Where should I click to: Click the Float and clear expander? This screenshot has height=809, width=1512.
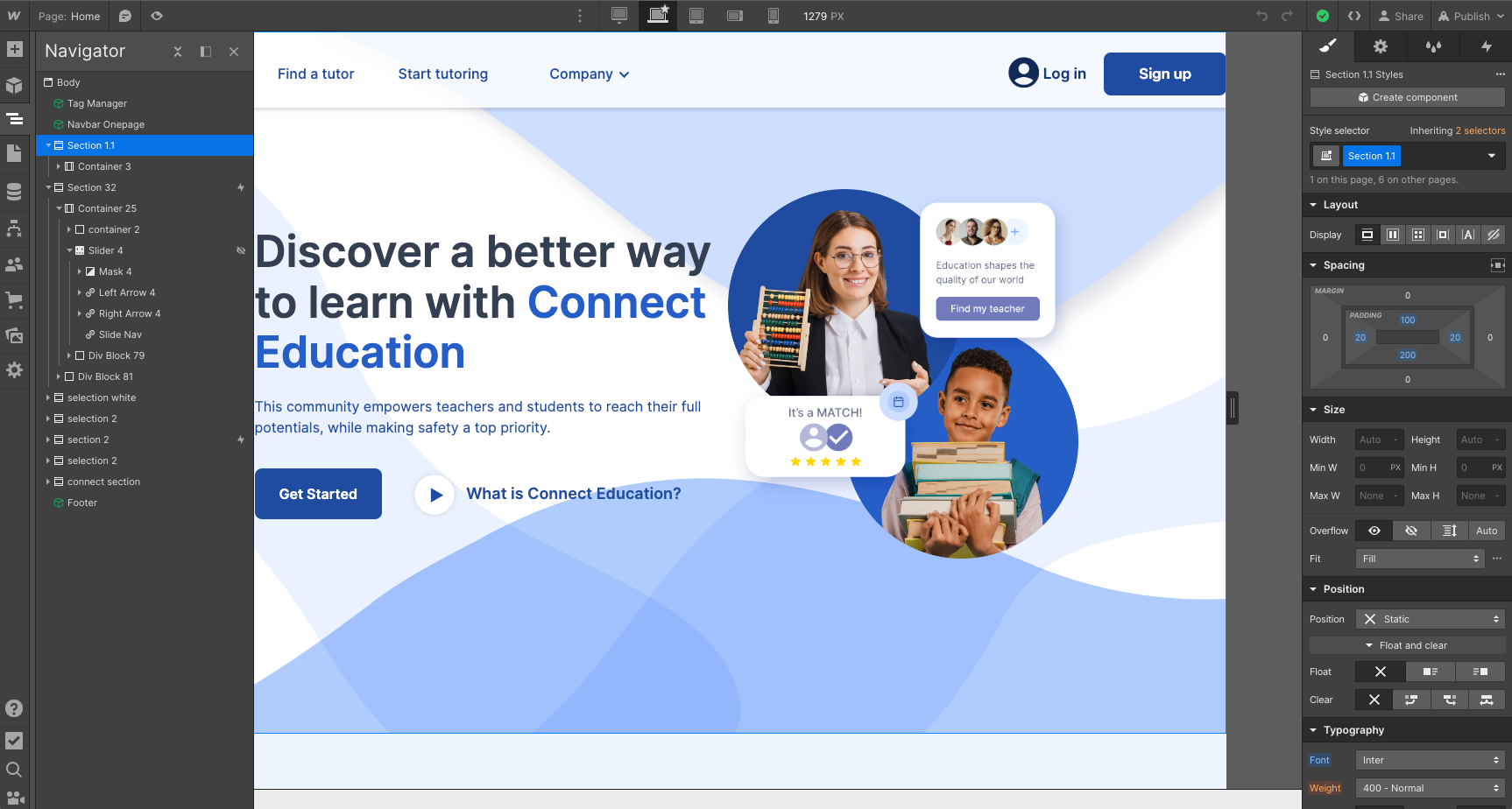pos(1407,645)
